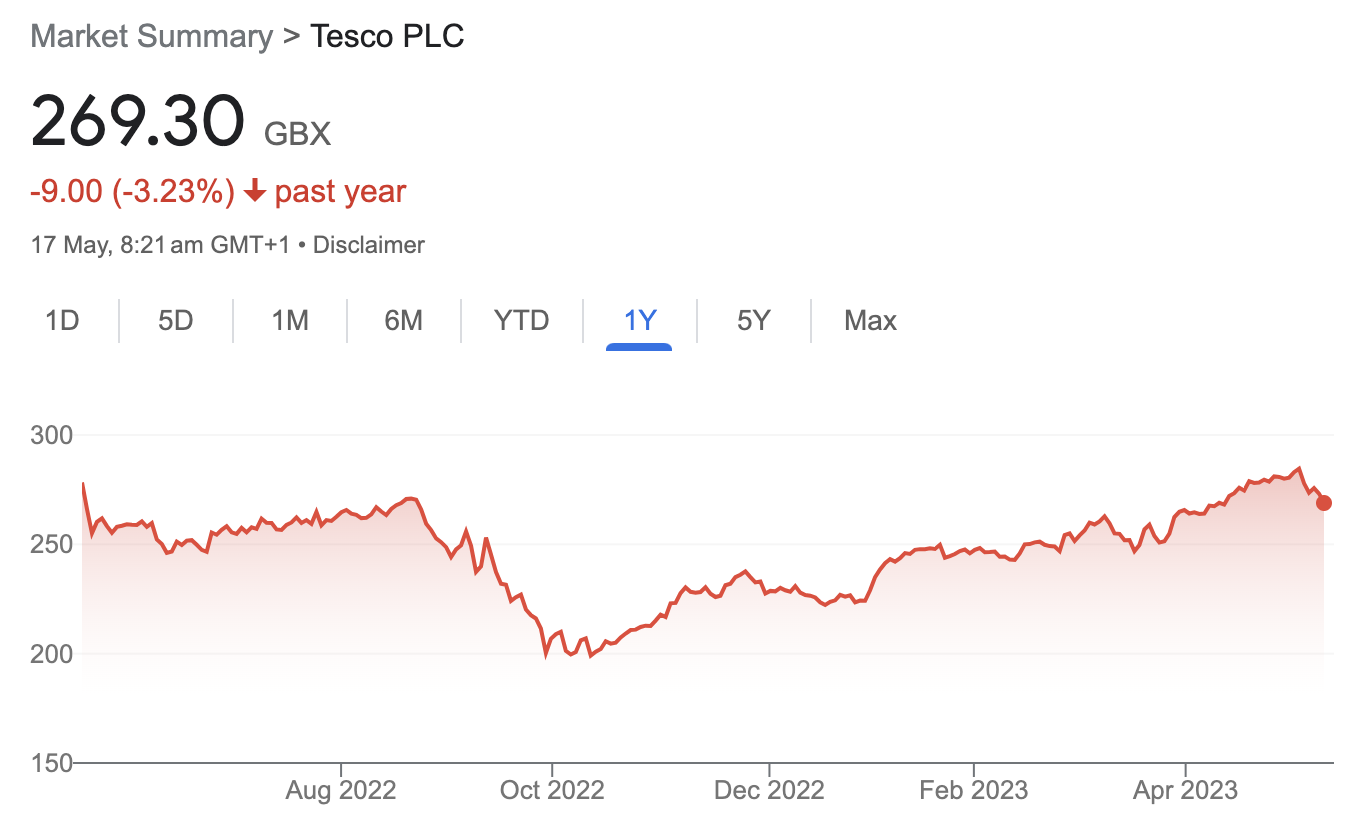Click the red down-arrow price change icon
Viewport: 1354px width, 816px height.
pos(254,191)
